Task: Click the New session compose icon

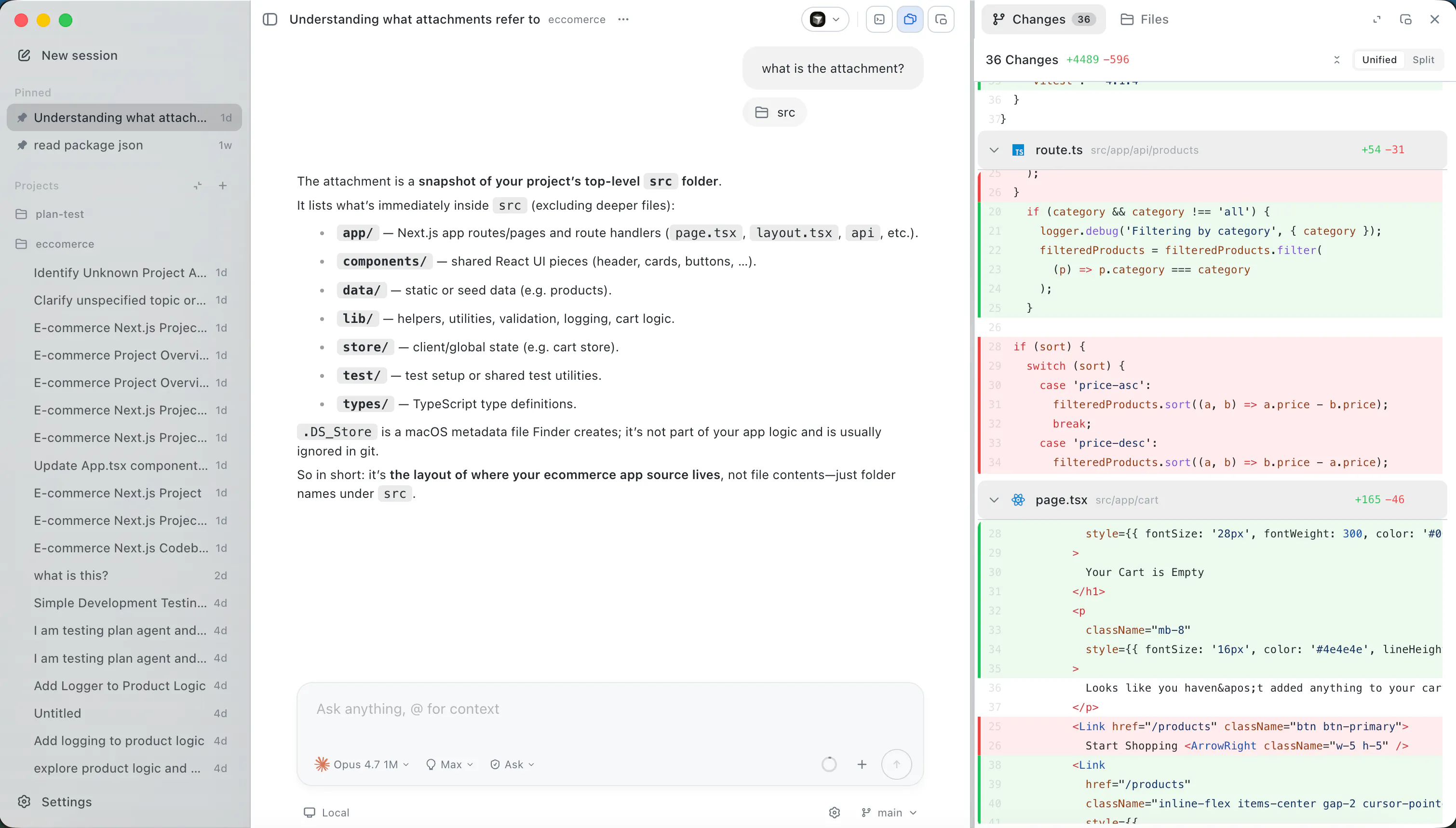Action: point(24,55)
